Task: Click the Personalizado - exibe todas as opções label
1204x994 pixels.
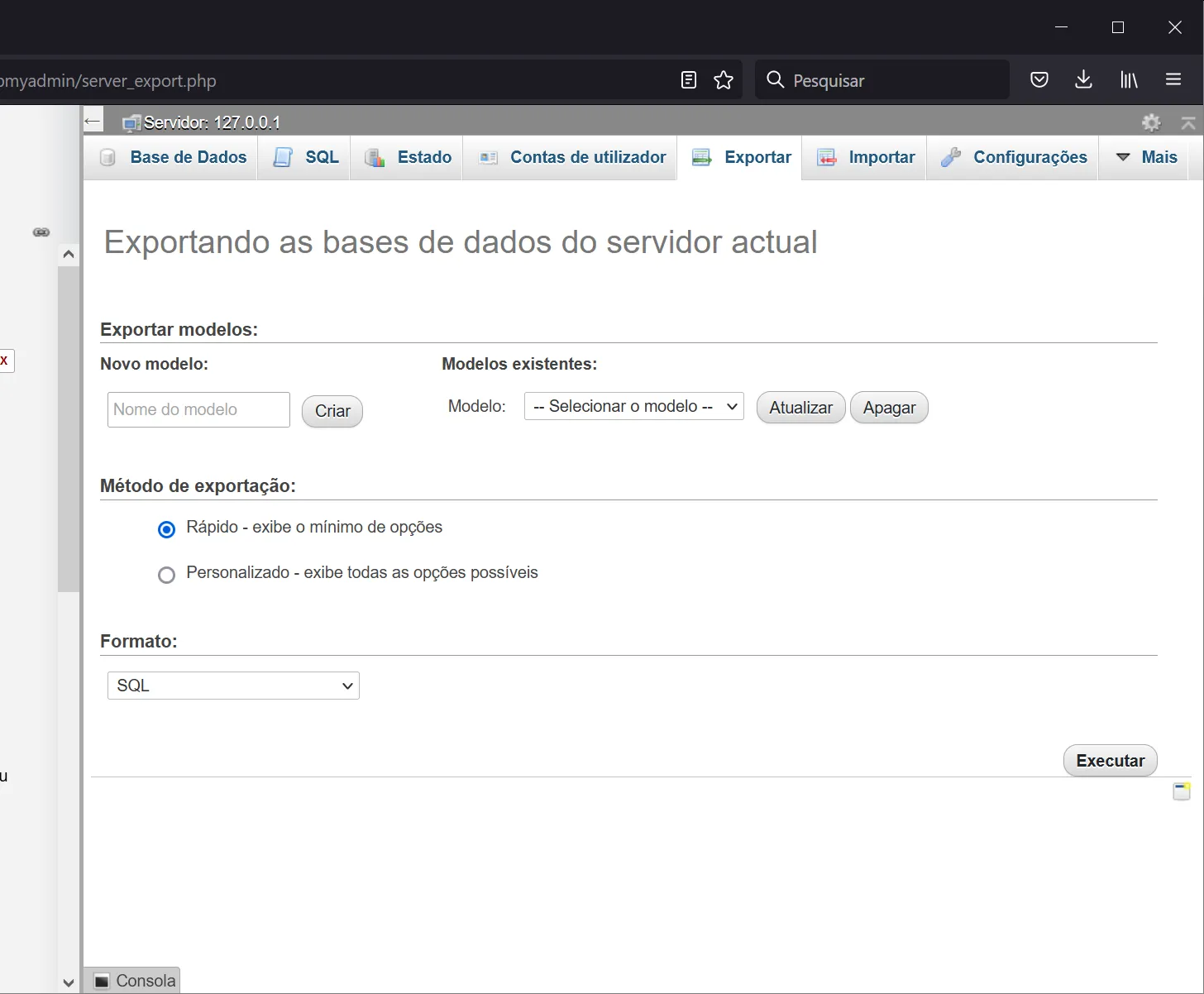Action: [x=362, y=573]
